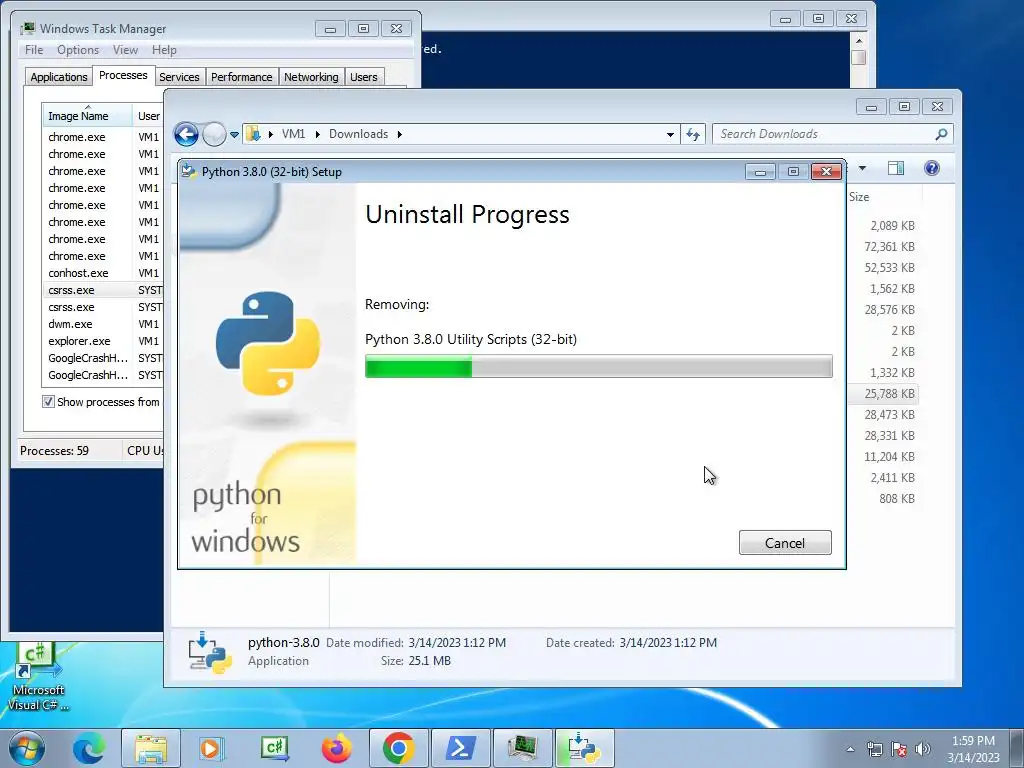Open the volume speaker tray icon
Image resolution: width=1024 pixels, height=768 pixels.
click(x=923, y=749)
